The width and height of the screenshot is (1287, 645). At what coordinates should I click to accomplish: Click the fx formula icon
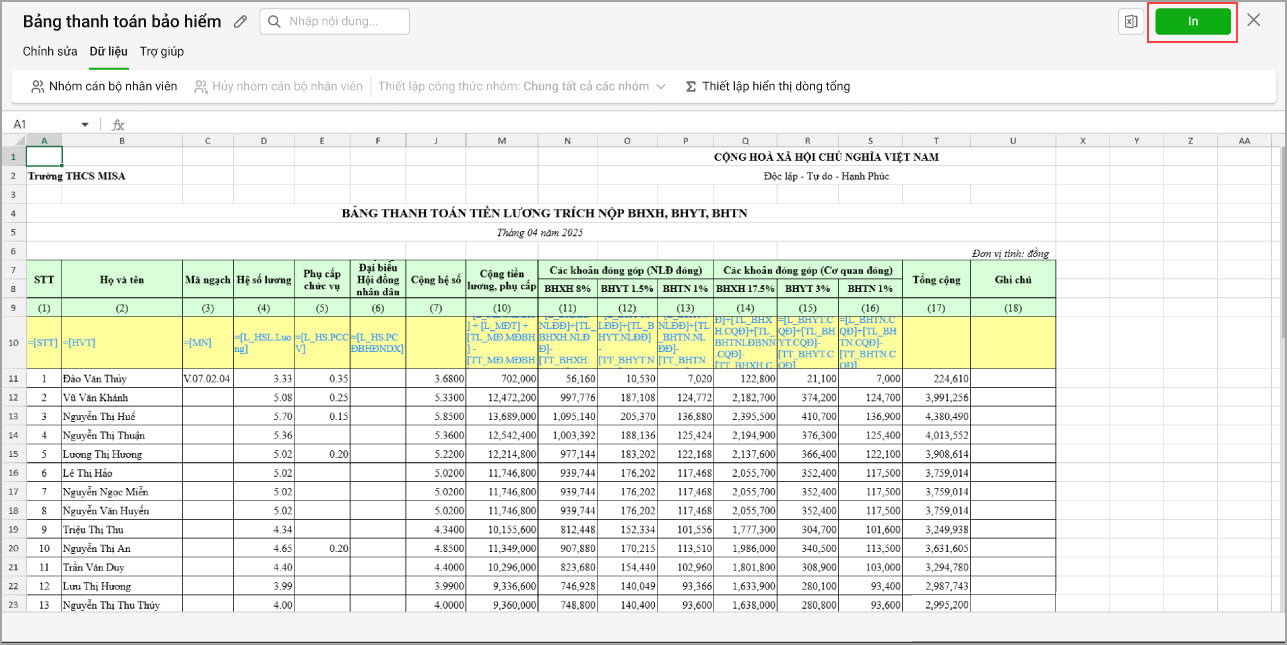(x=118, y=124)
